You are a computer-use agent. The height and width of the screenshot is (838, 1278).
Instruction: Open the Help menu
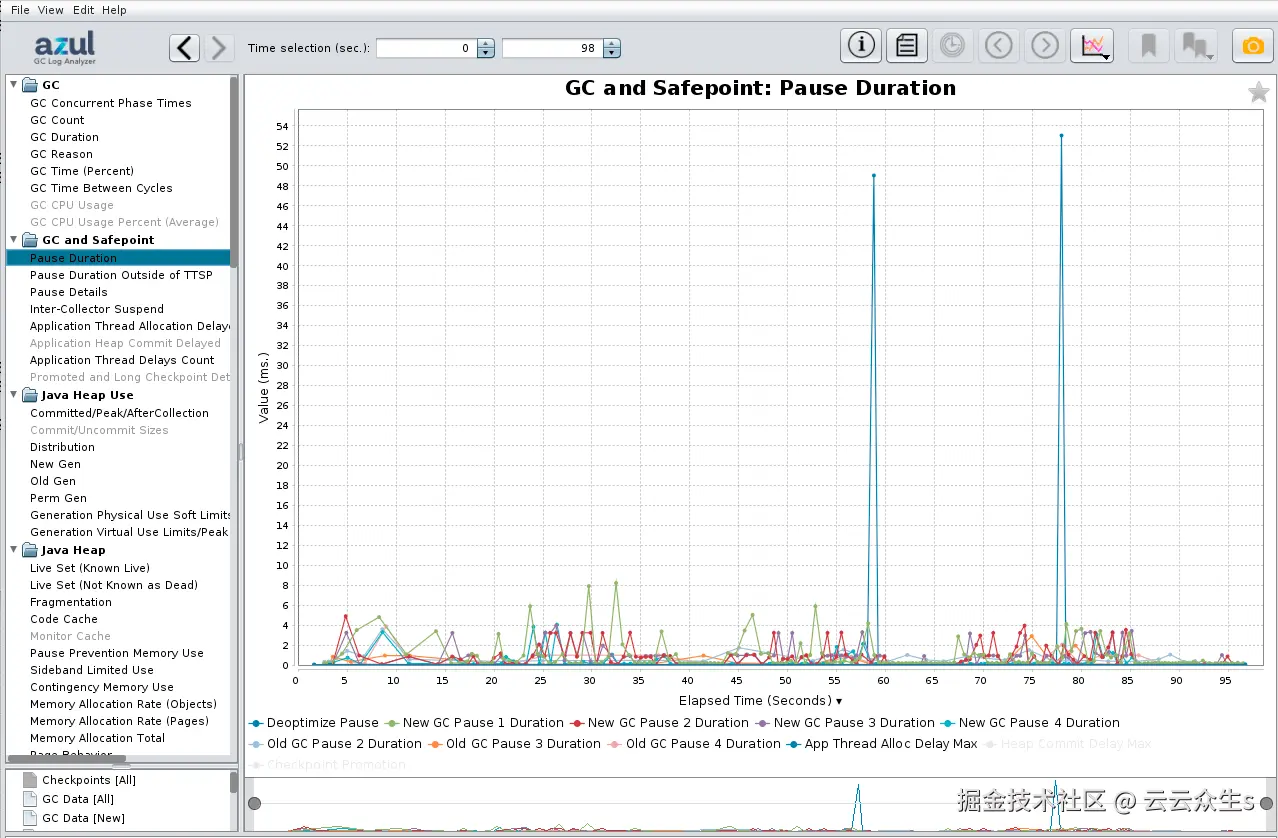click(115, 10)
